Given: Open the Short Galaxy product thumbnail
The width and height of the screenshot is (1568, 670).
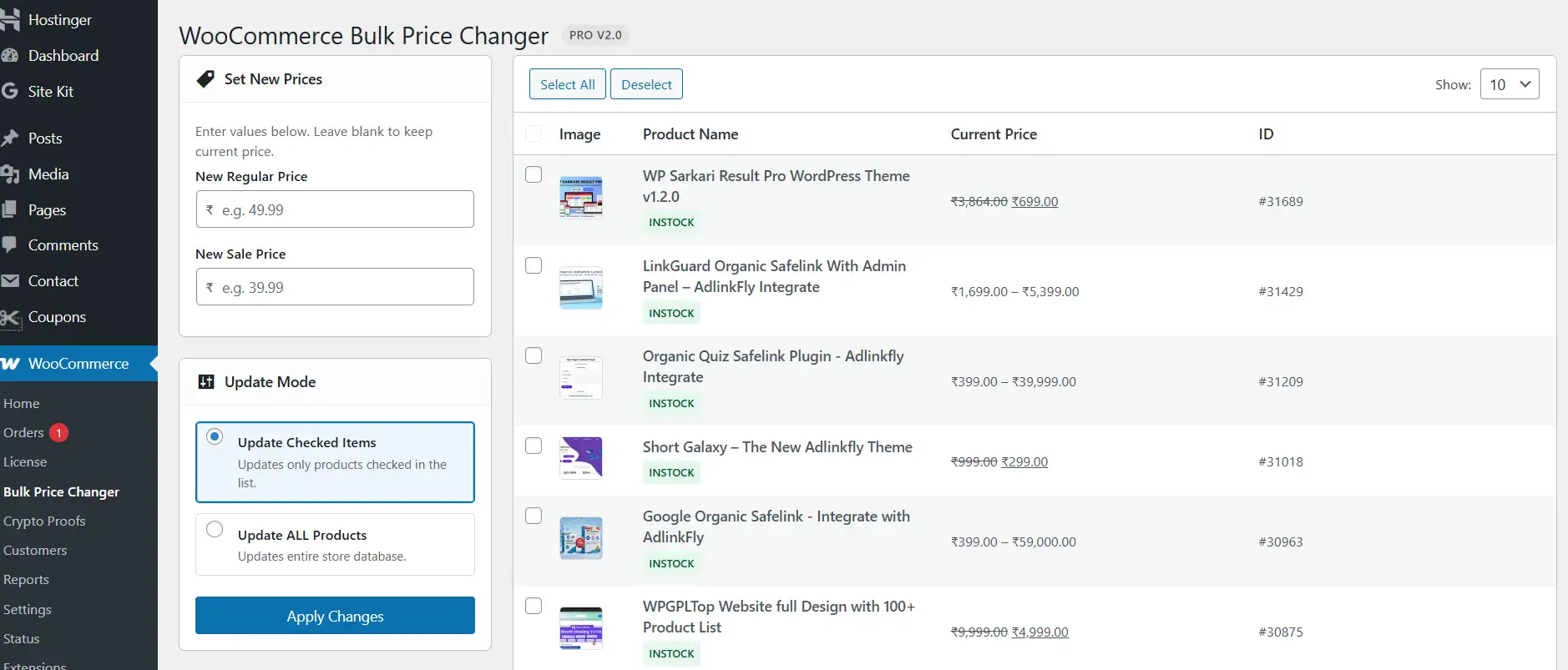Looking at the screenshot, I should (x=581, y=457).
